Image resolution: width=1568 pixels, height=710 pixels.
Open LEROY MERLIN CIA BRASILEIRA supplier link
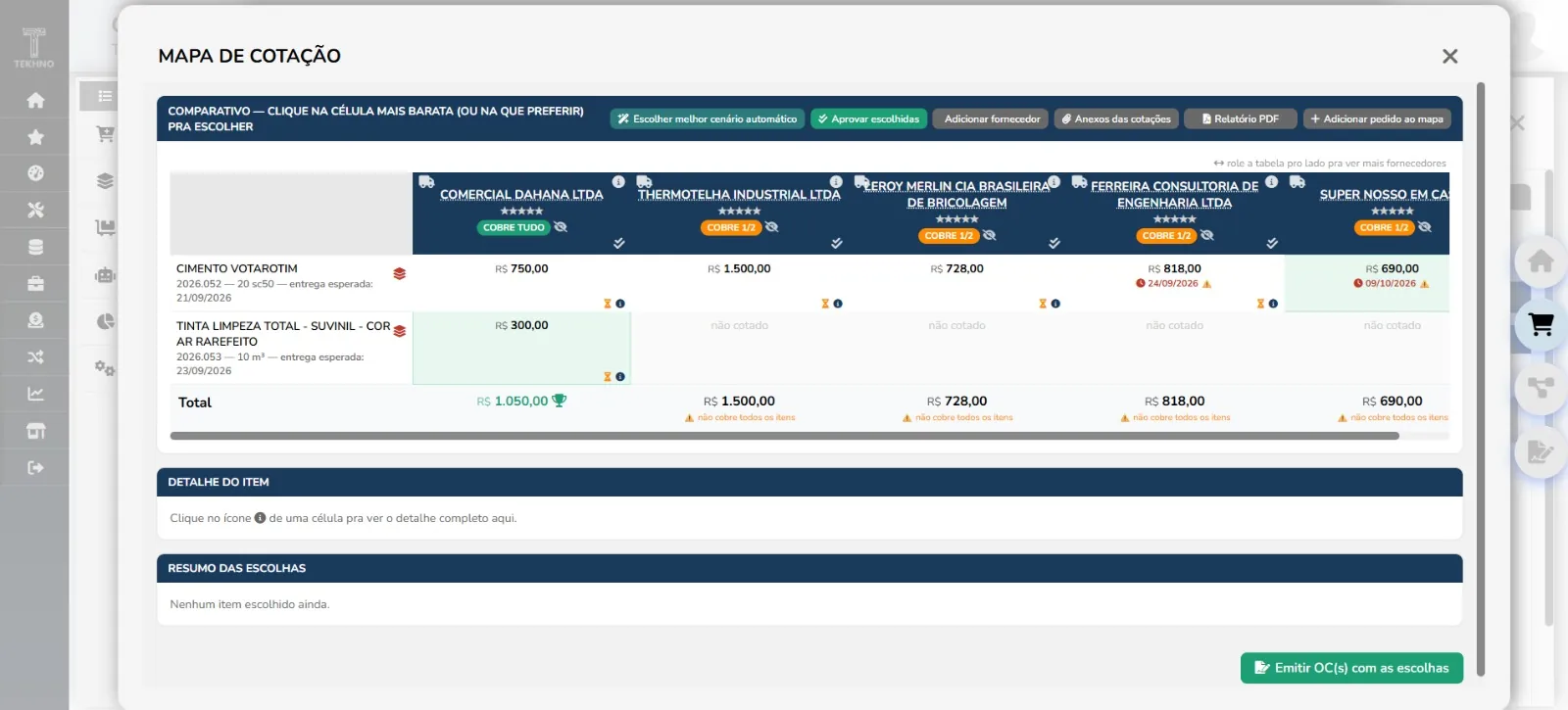click(957, 194)
